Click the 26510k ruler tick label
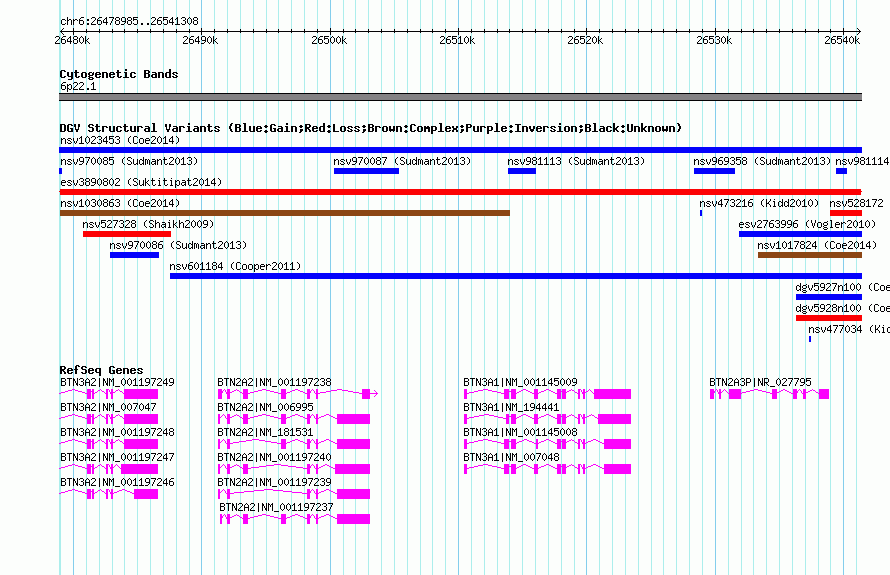Screen dimensions: 890x575 point(457,40)
